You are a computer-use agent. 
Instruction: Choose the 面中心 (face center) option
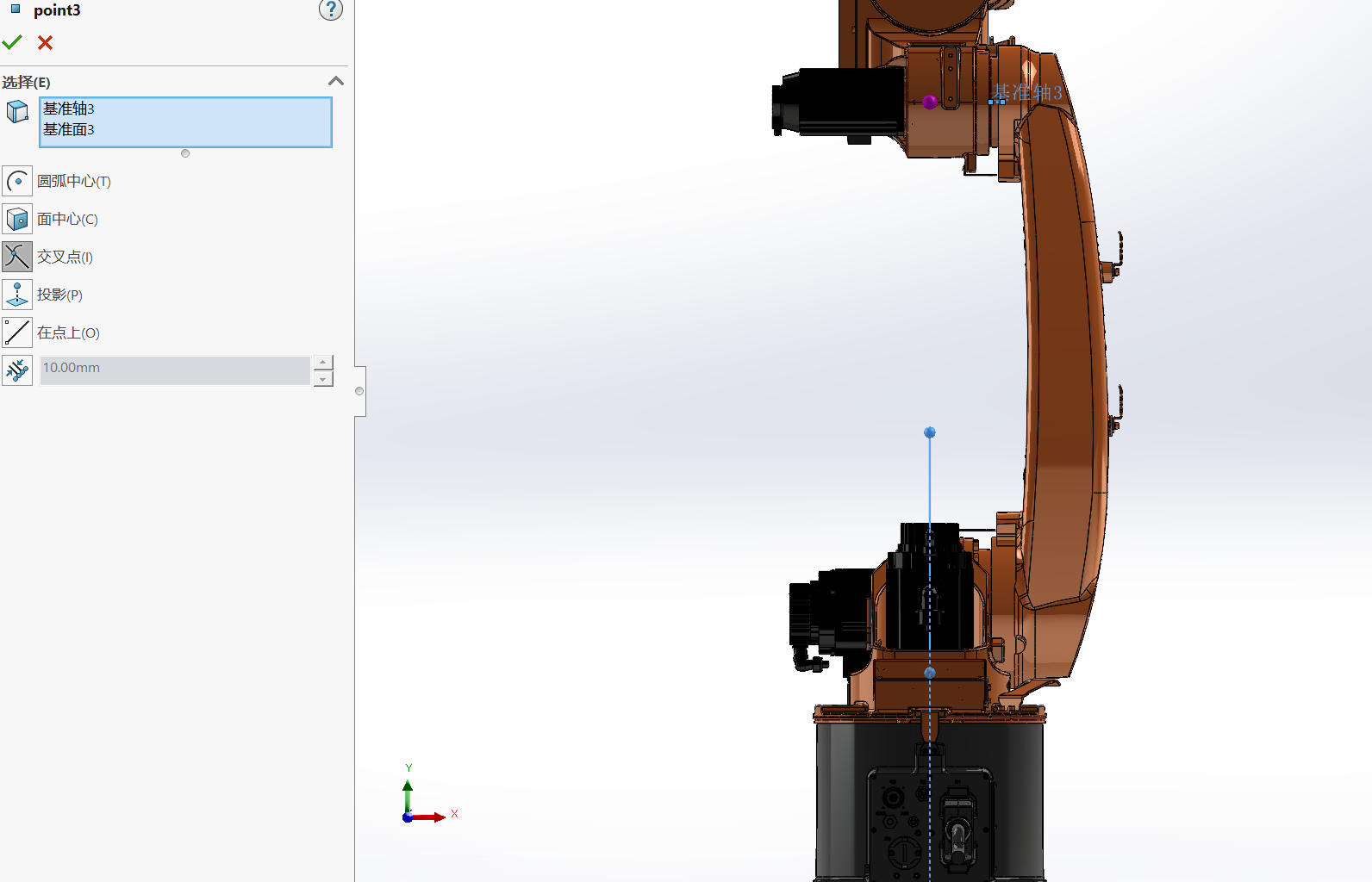[17, 220]
